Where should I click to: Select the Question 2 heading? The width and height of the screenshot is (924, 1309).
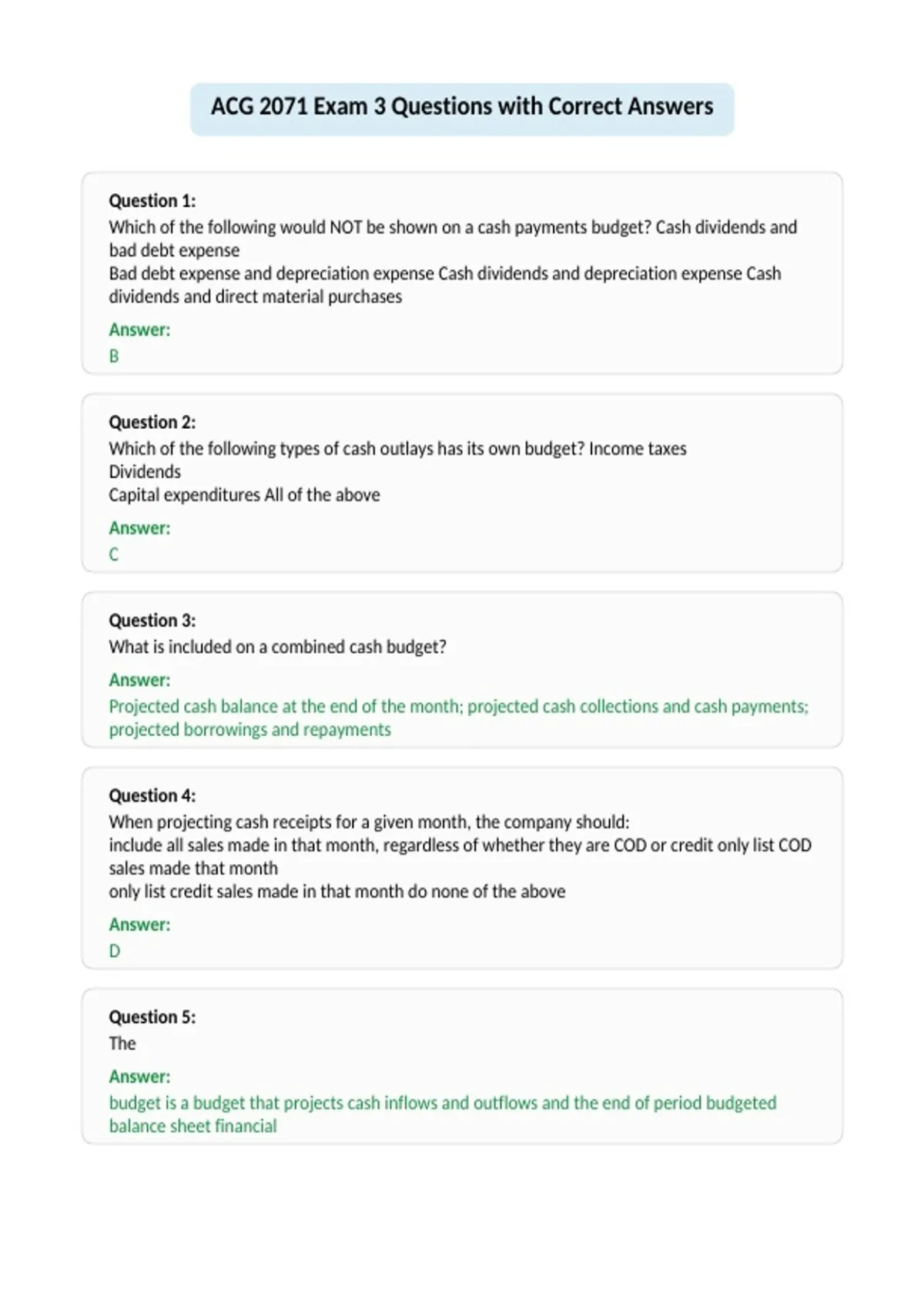(x=152, y=422)
